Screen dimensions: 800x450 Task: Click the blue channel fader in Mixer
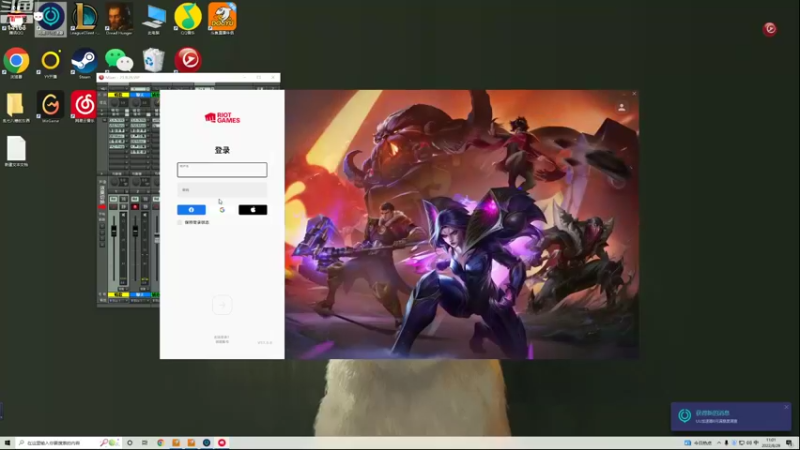tap(135, 231)
